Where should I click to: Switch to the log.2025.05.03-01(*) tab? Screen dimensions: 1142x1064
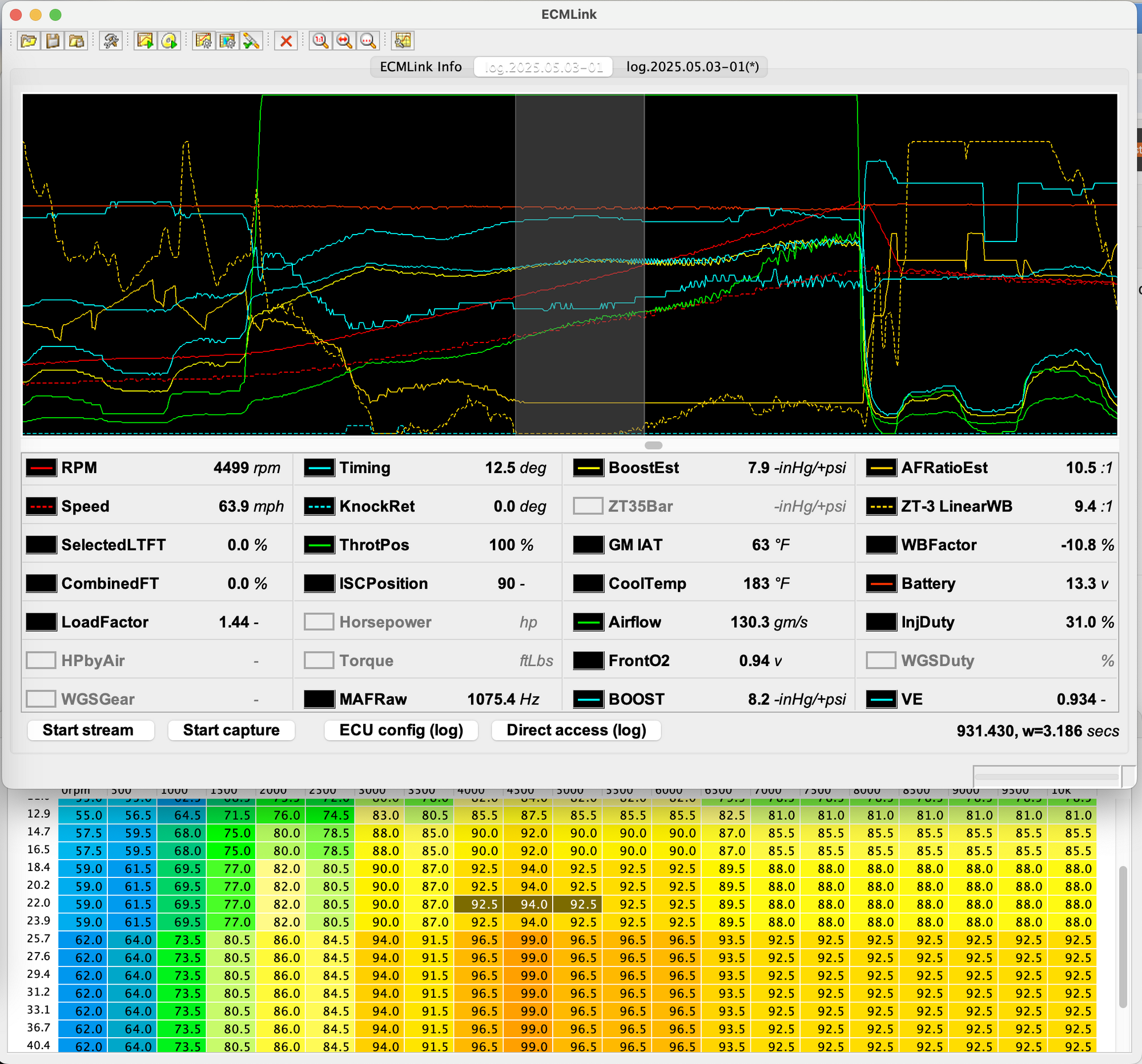(x=692, y=67)
